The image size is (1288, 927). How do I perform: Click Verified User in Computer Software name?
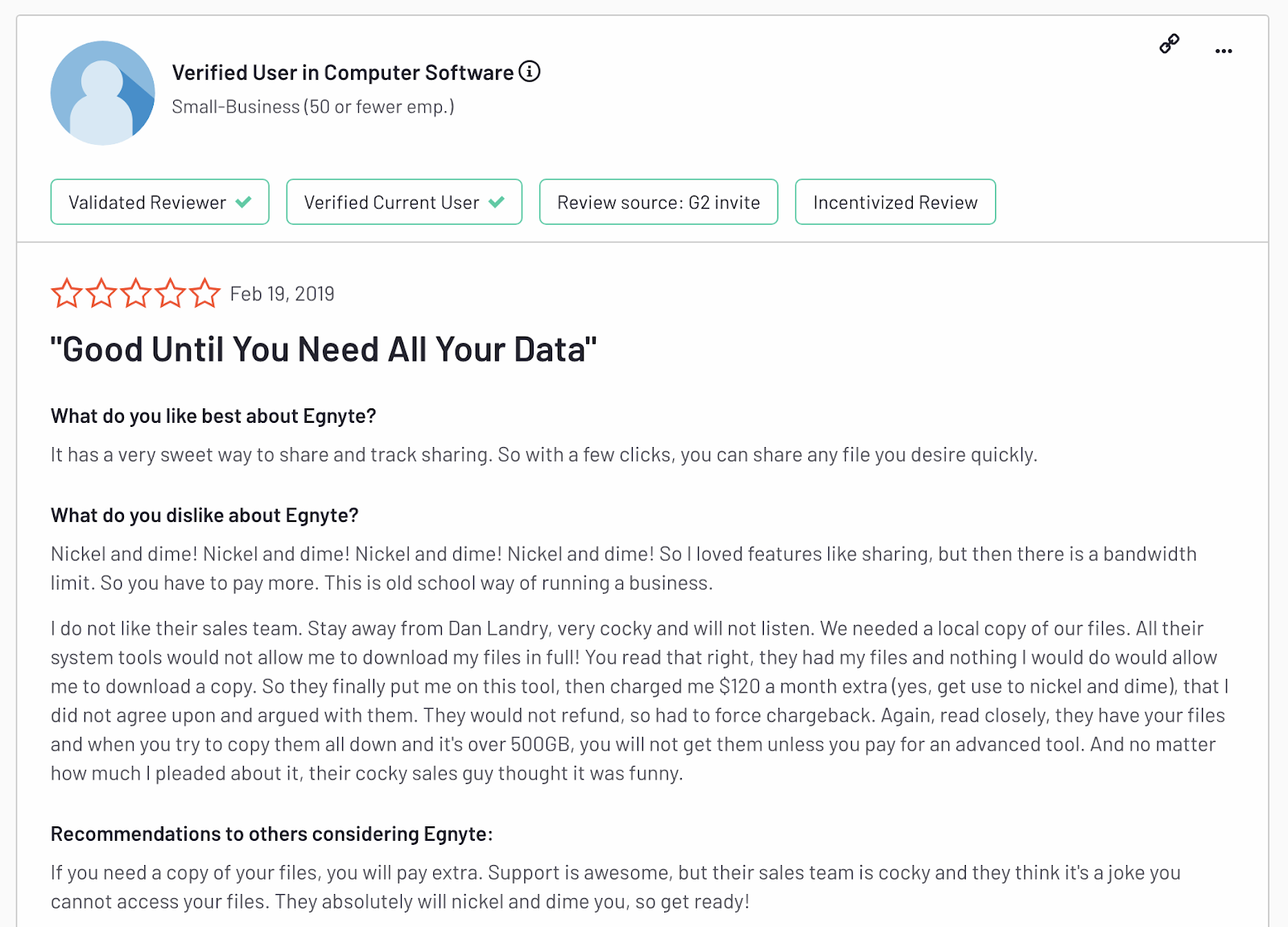click(342, 72)
